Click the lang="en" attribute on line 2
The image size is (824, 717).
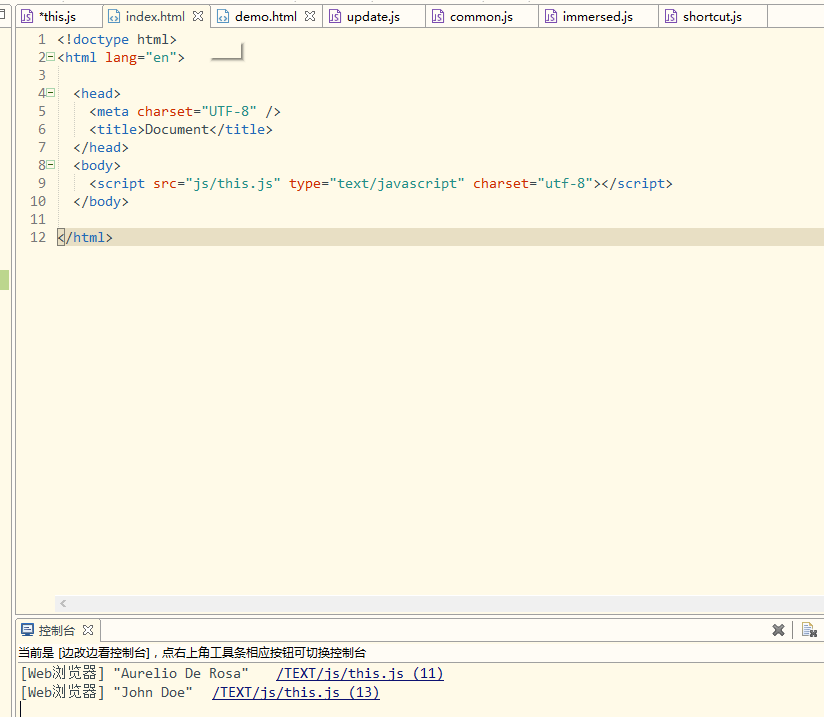tap(141, 57)
